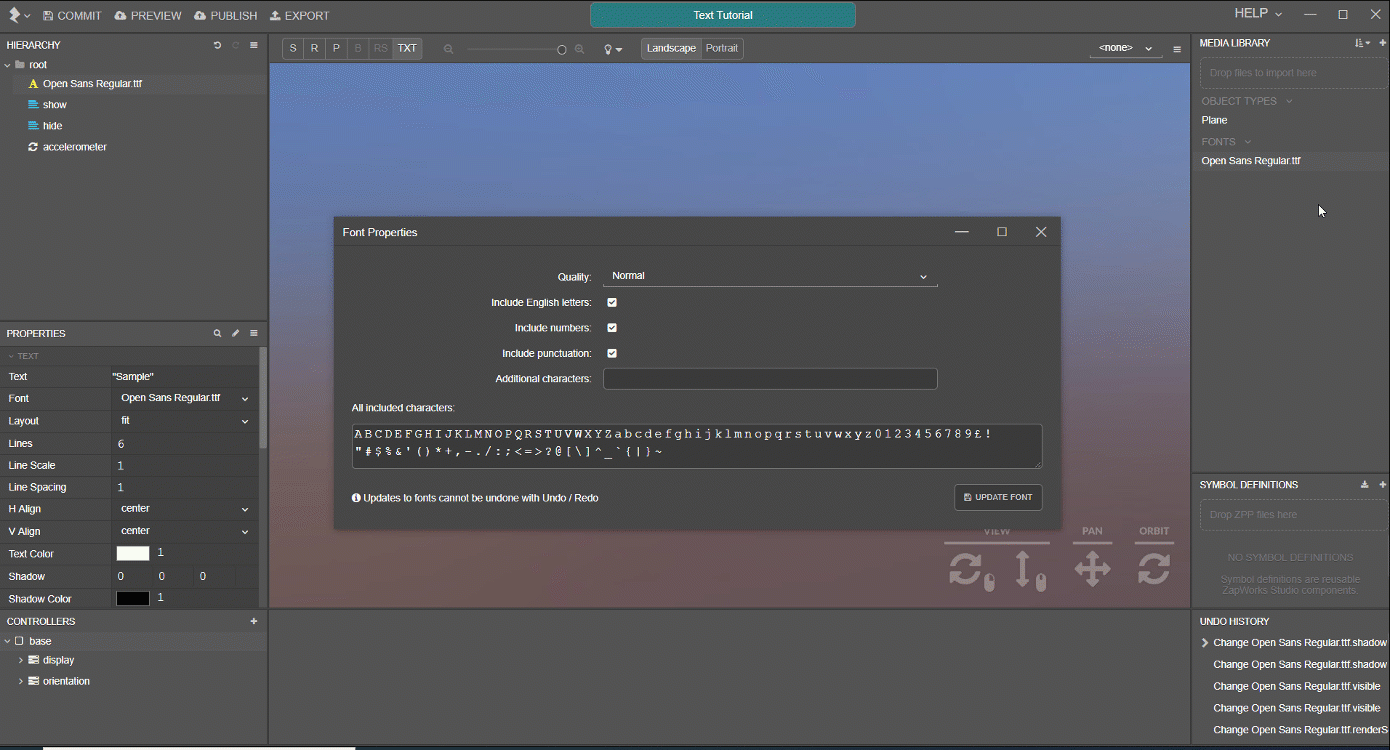The width and height of the screenshot is (1390, 750).
Task: Add new controller with plus icon
Action: (x=254, y=621)
